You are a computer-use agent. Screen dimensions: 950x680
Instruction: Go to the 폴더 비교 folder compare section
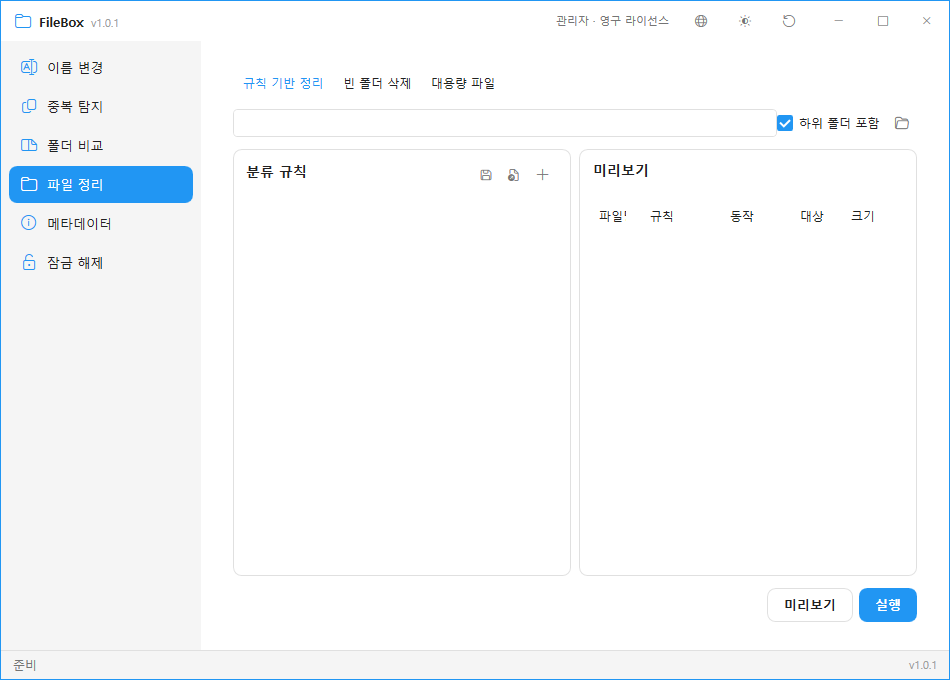[x=101, y=145]
